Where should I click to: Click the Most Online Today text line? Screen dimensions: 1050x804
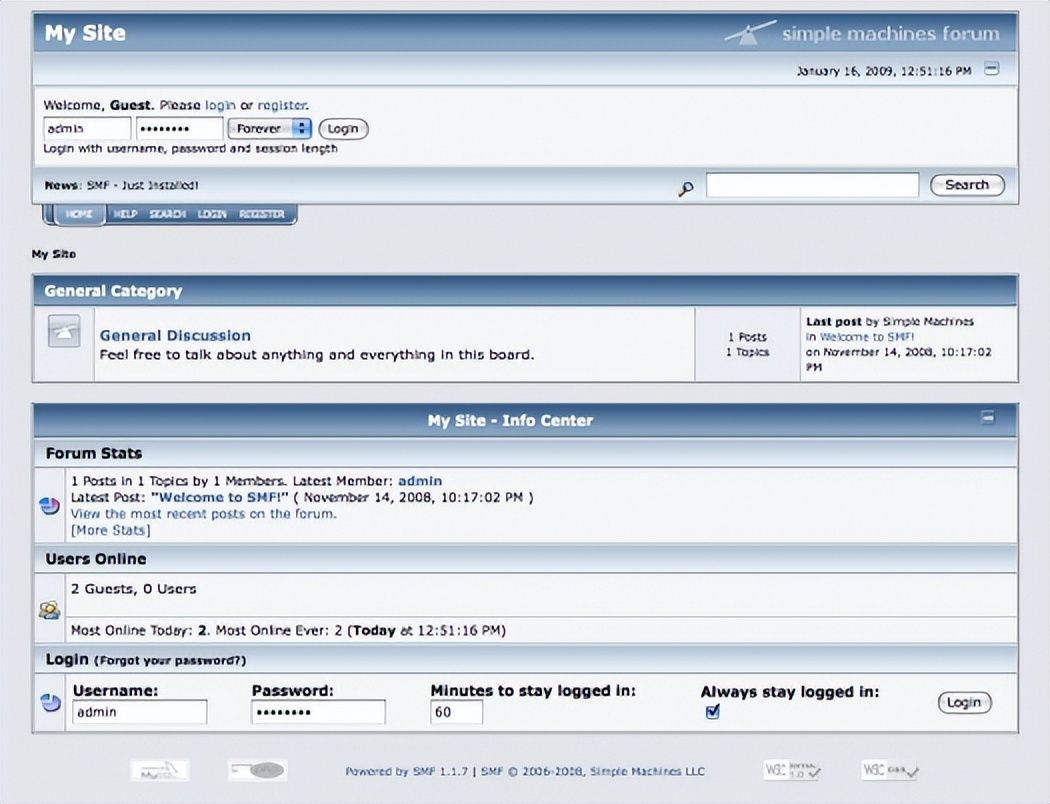(288, 631)
